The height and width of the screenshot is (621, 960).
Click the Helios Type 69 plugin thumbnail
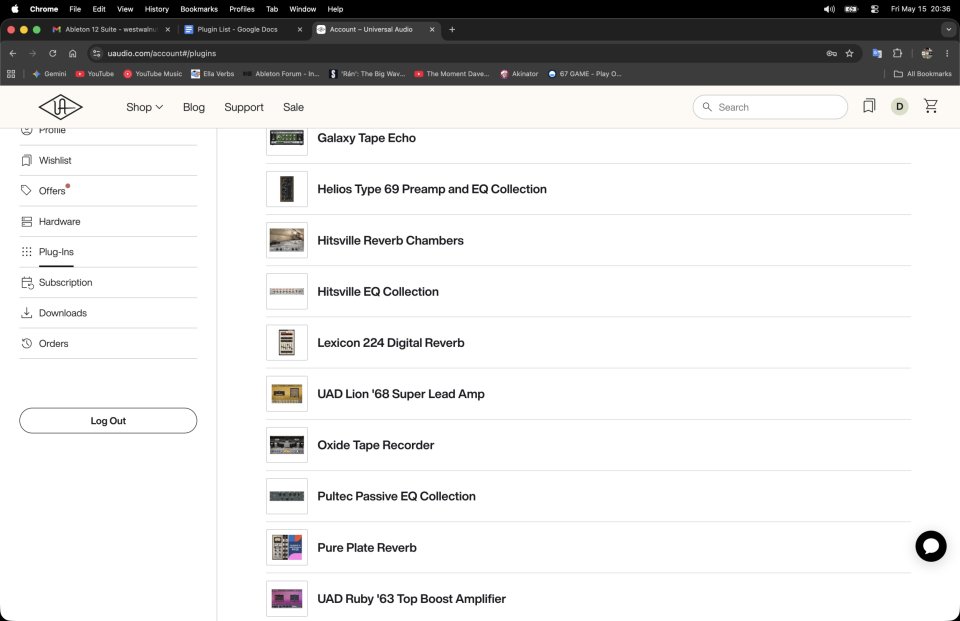287,189
